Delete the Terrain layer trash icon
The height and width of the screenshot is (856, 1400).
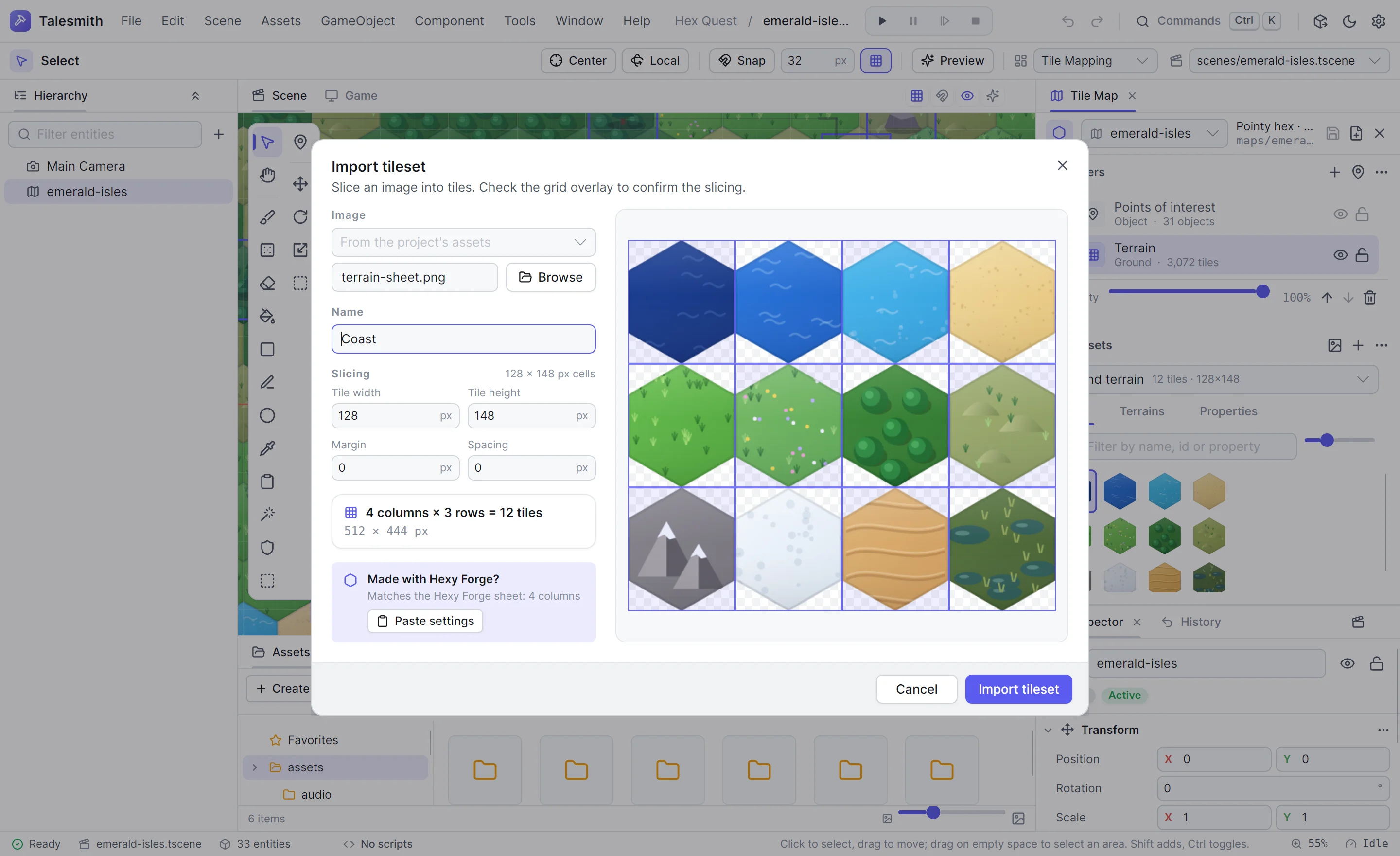tap(1369, 297)
